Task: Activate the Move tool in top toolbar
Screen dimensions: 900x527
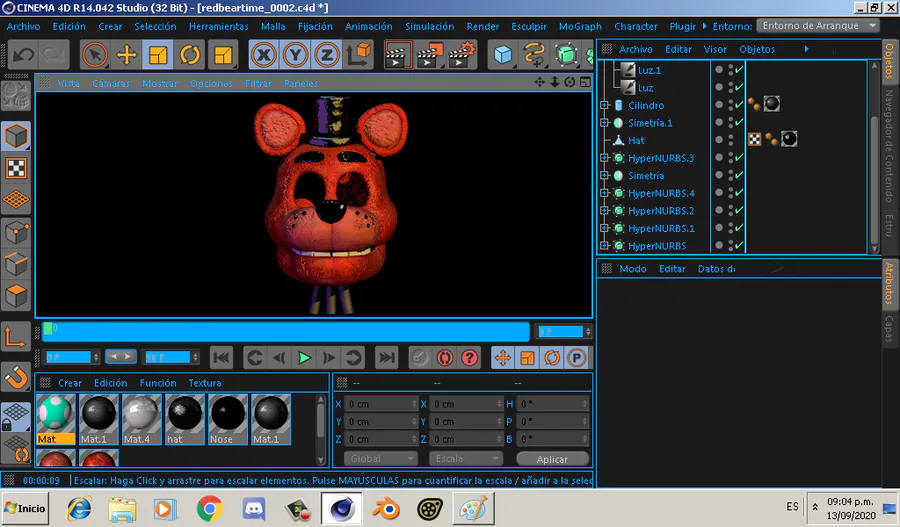Action: tap(126, 55)
